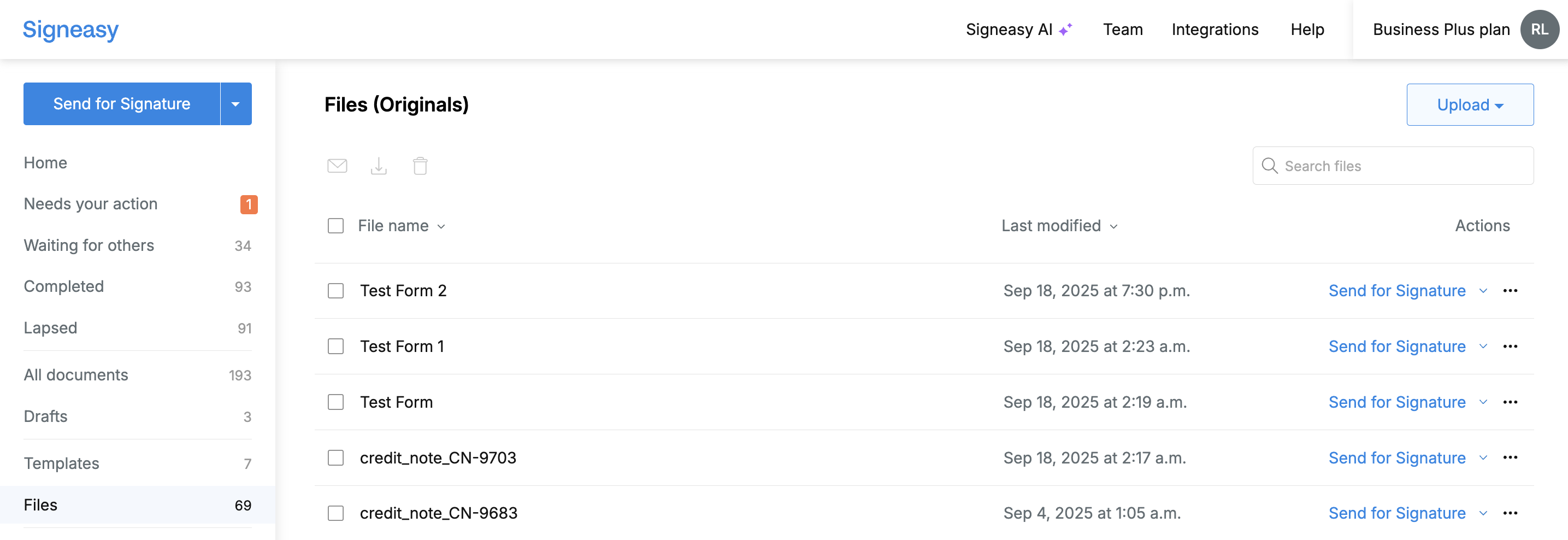Expand the action chevron for Test Form row

tap(1483, 402)
